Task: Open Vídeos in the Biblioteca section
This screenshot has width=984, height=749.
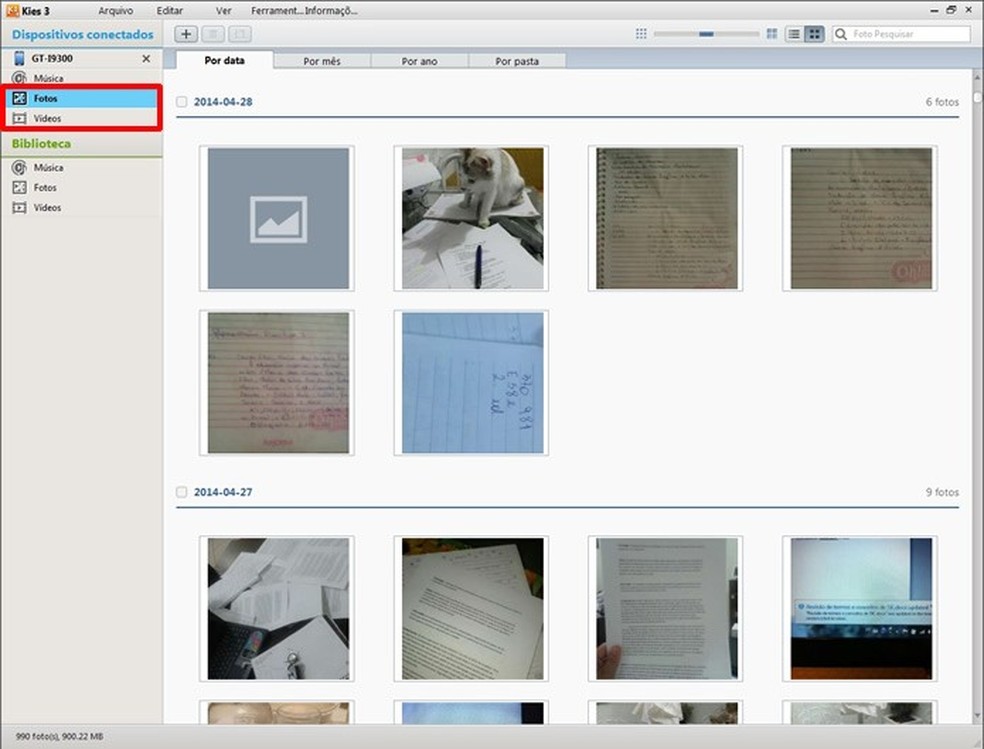Action: (47, 207)
